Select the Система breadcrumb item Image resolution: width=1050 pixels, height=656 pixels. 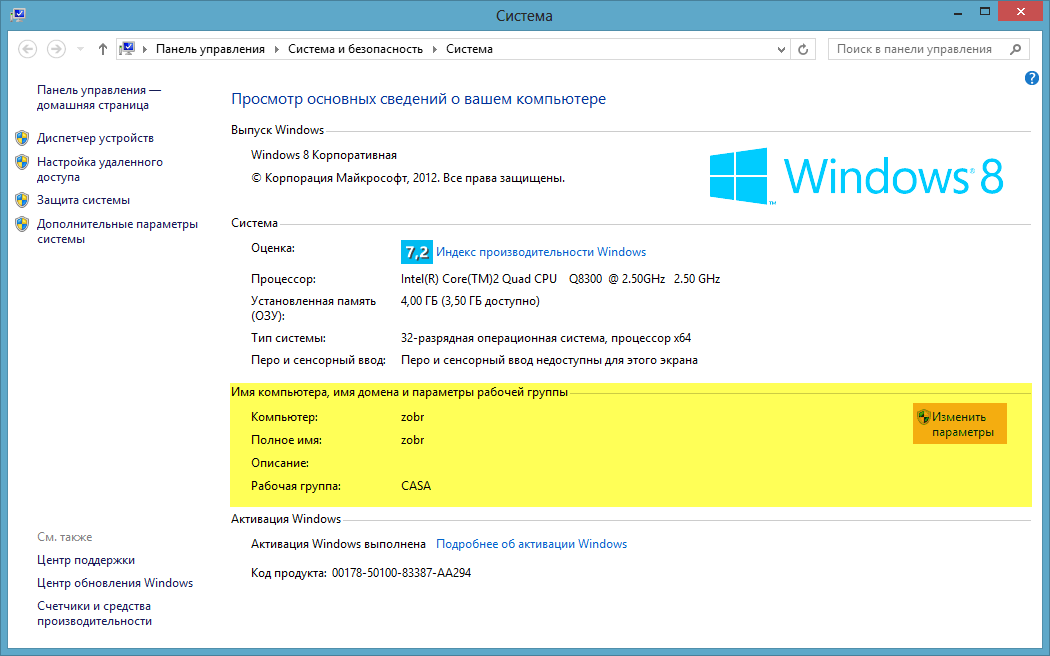469,50
